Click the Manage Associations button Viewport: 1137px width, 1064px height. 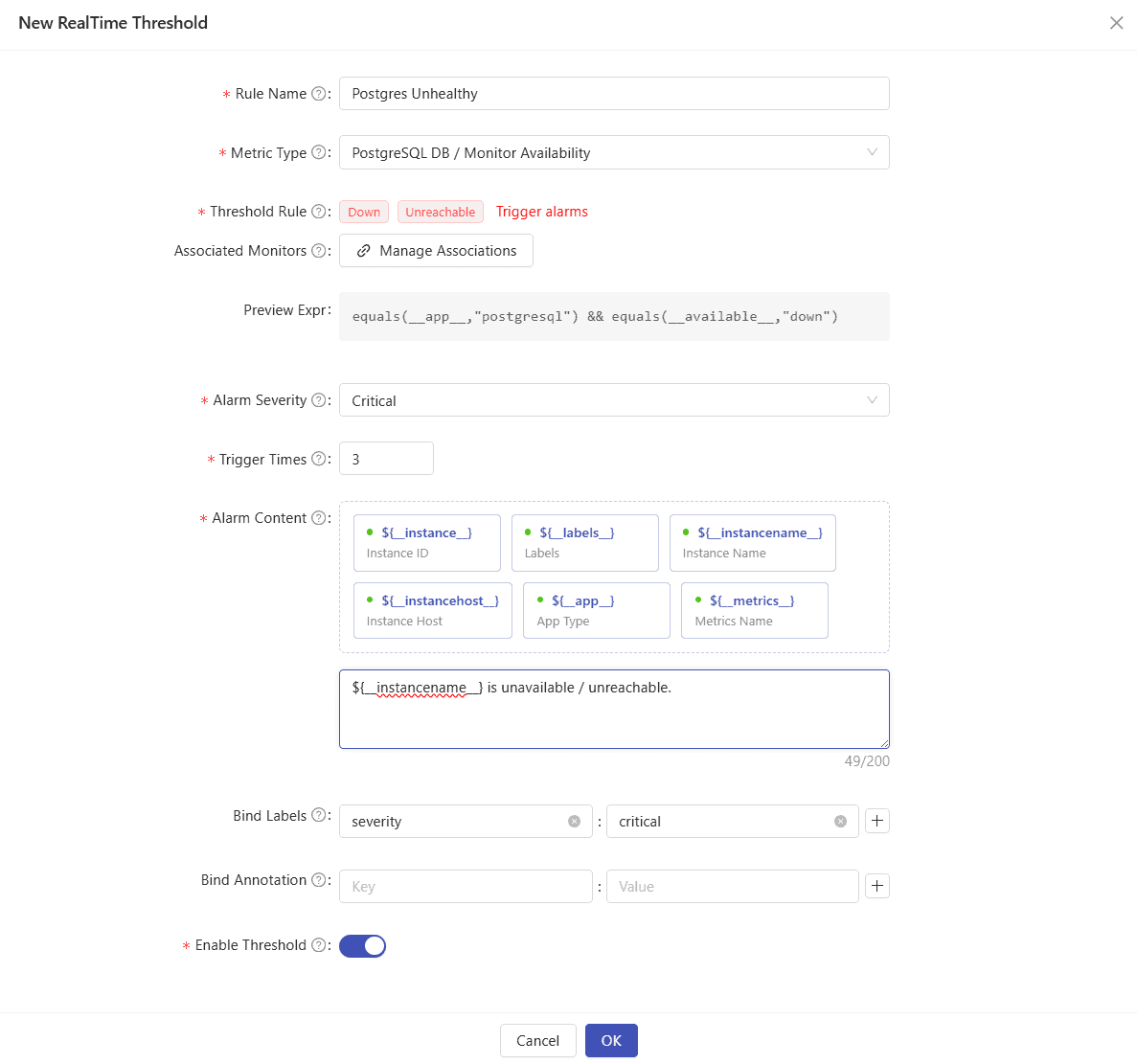pyautogui.click(x=436, y=251)
